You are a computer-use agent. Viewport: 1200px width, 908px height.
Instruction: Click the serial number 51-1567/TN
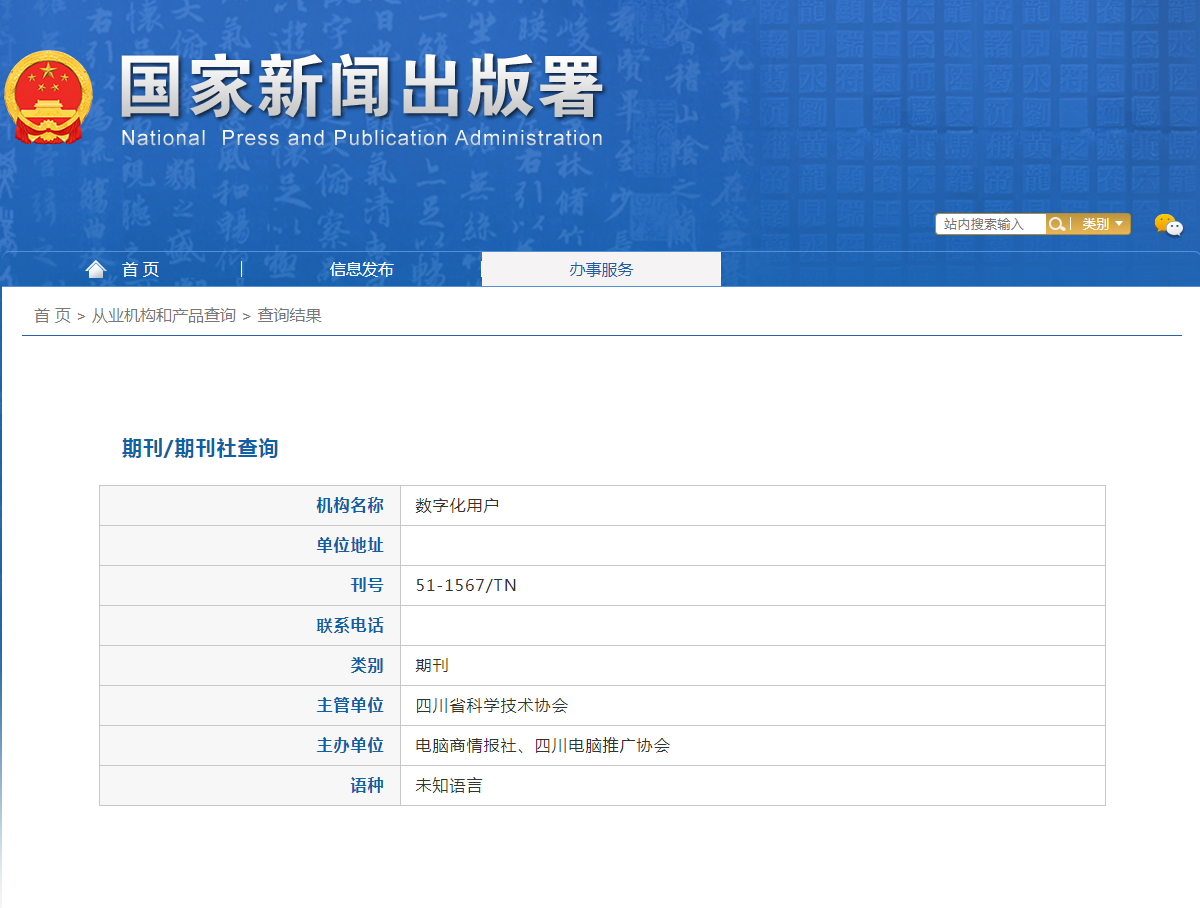[466, 586]
